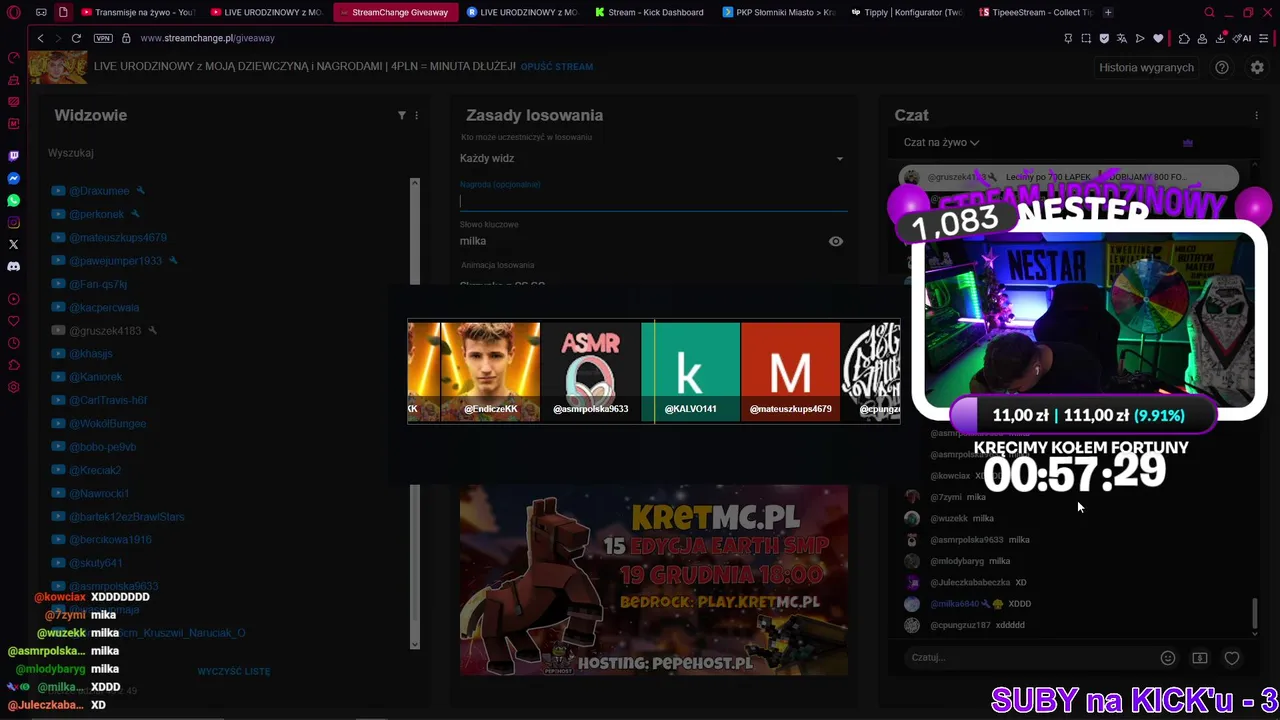This screenshot has height=720, width=1280.
Task: Click the chat panel scrollbar
Action: 1255,614
